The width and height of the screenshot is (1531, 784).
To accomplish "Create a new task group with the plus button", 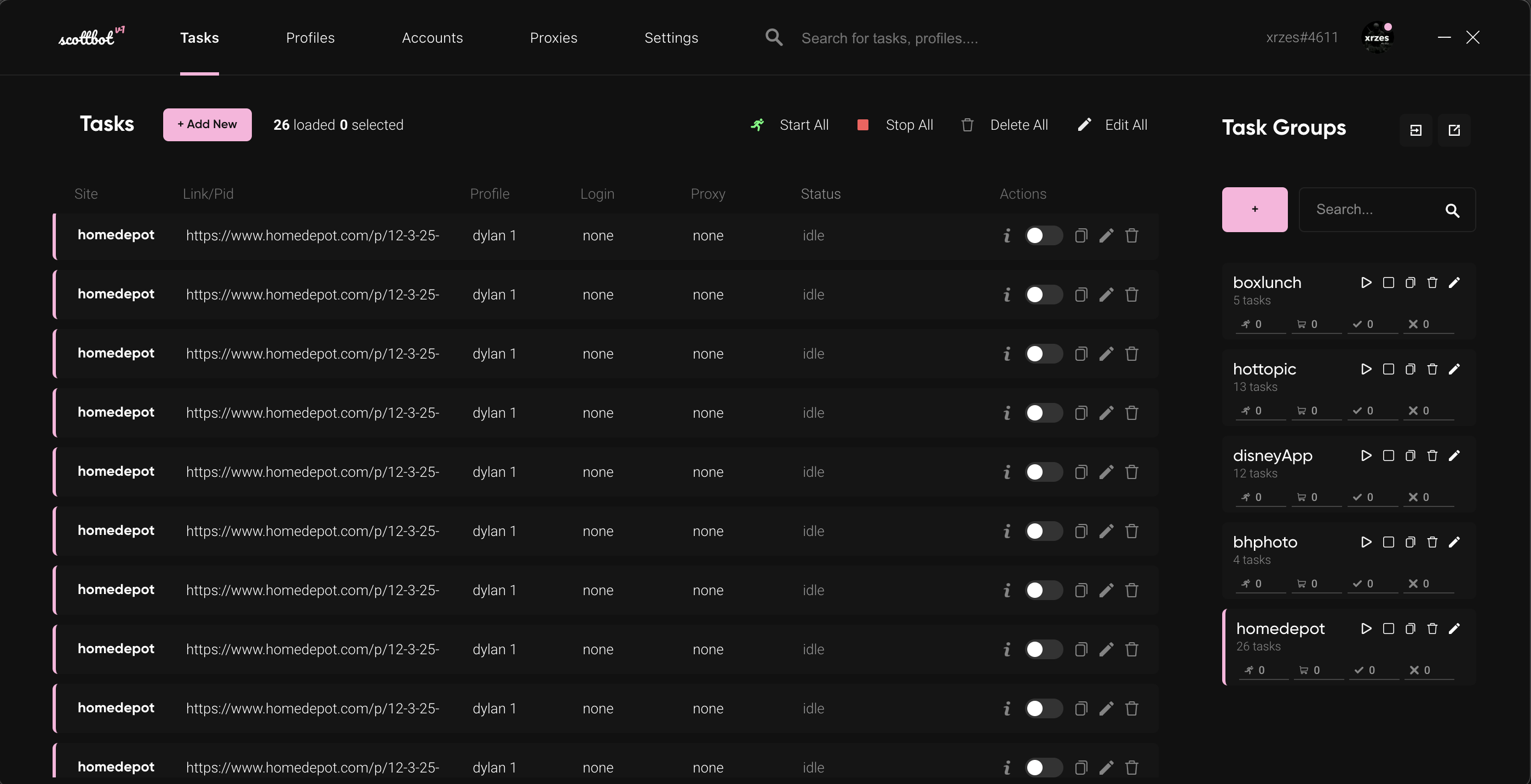I will click(1254, 209).
